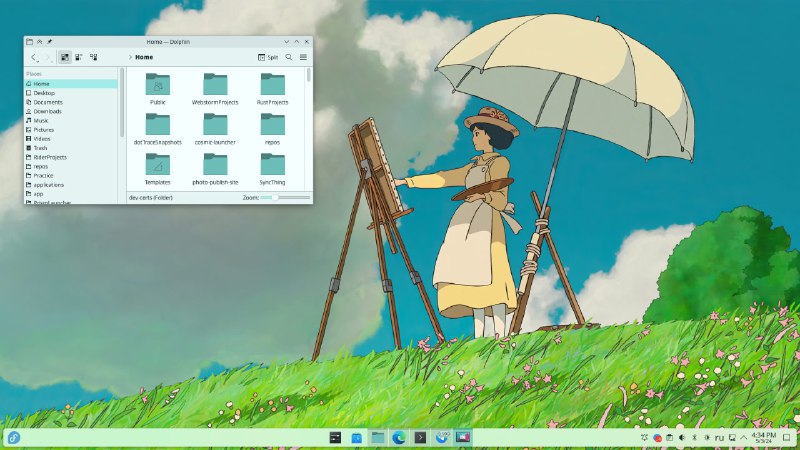Switch to Icons view mode
800x450 pixels.
coord(65,57)
